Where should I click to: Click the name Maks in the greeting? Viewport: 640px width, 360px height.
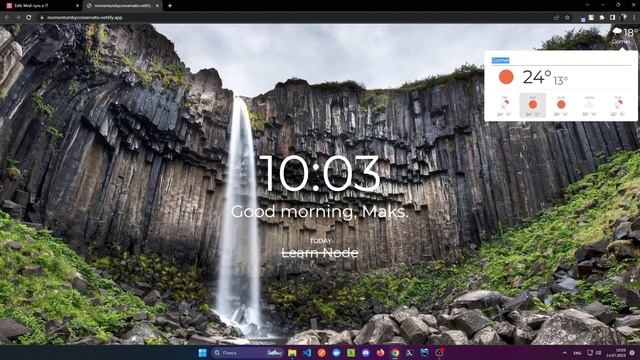click(x=384, y=211)
